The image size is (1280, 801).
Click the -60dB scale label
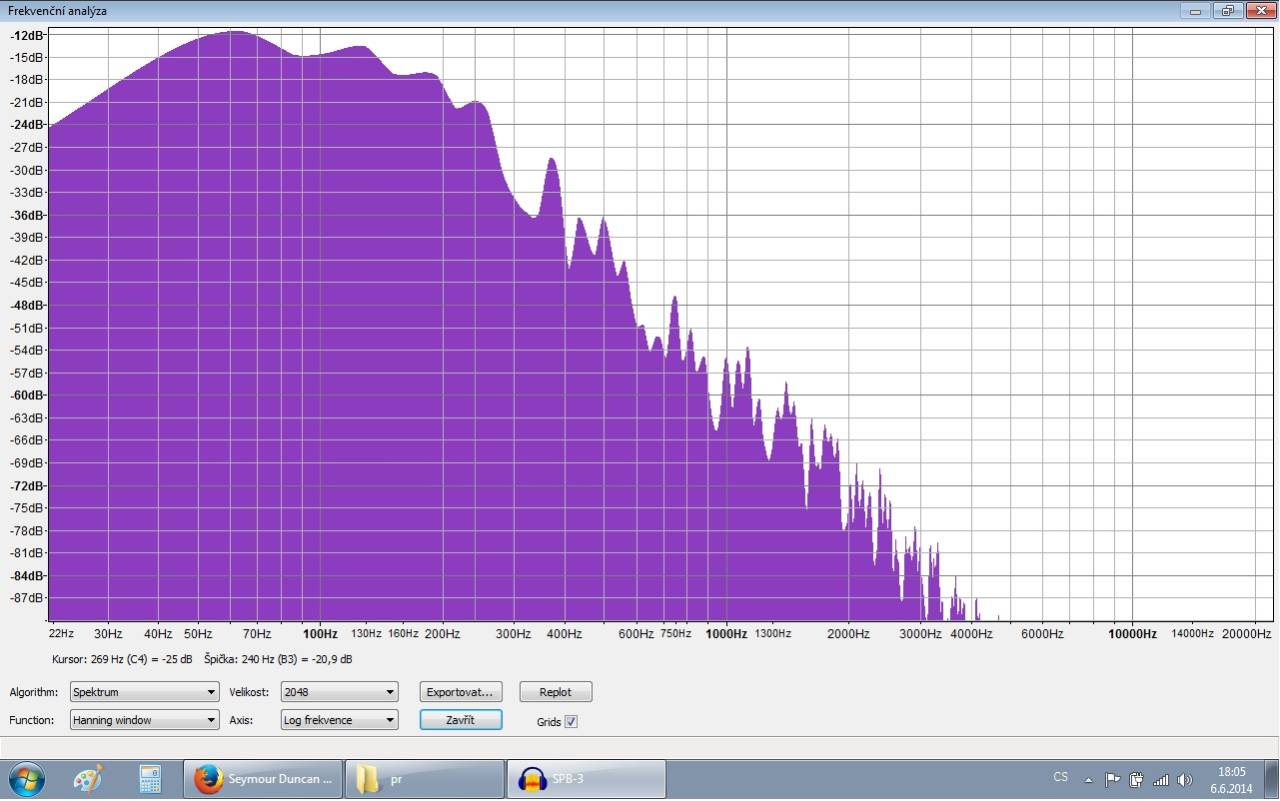pyautogui.click(x=27, y=395)
